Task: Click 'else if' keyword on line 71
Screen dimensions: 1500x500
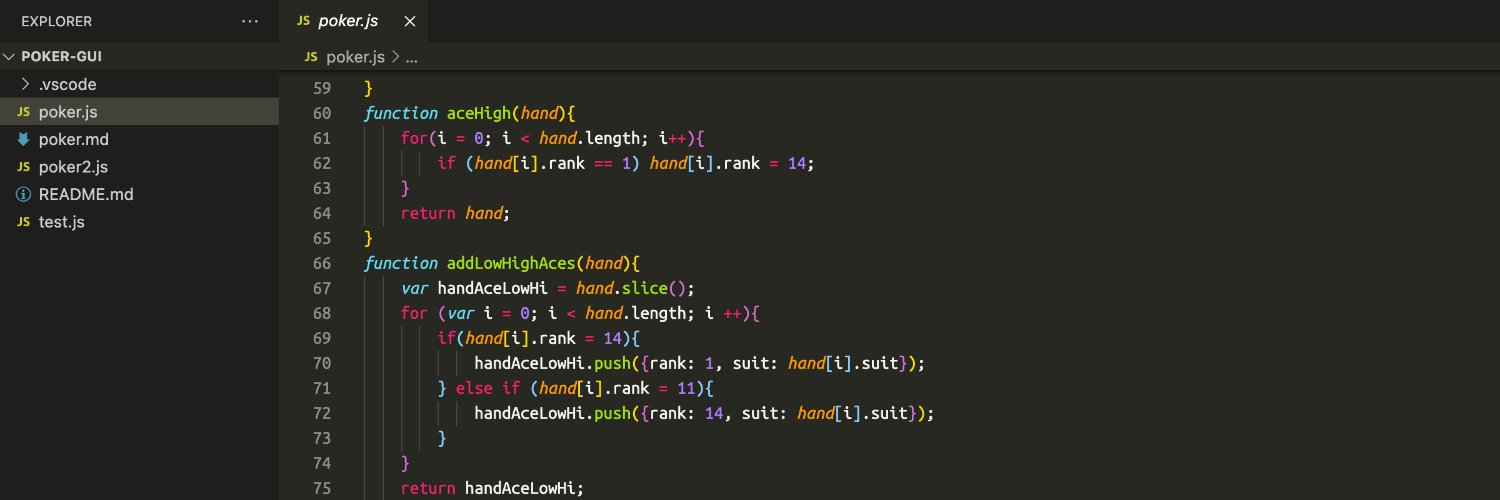Action: click(x=490, y=388)
